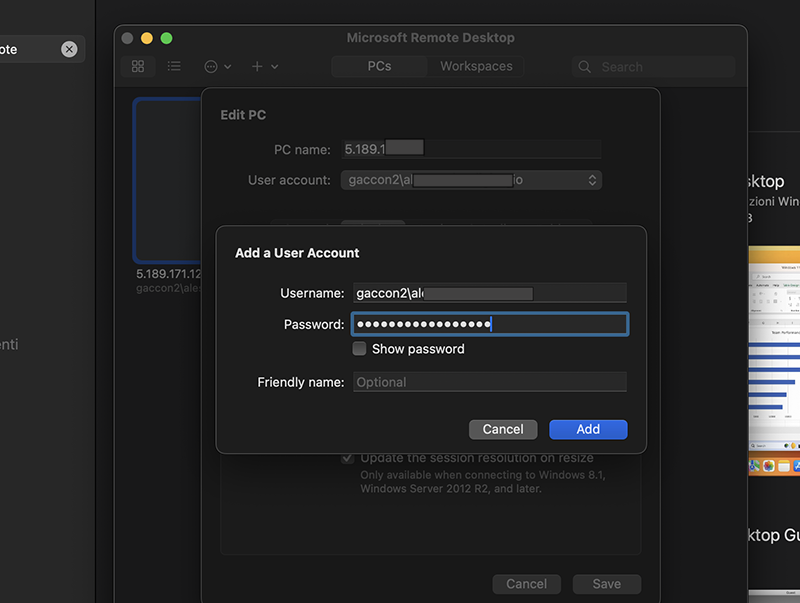The image size is (800, 603).
Task: Click Save in the Edit PC sheet
Action: (607, 584)
